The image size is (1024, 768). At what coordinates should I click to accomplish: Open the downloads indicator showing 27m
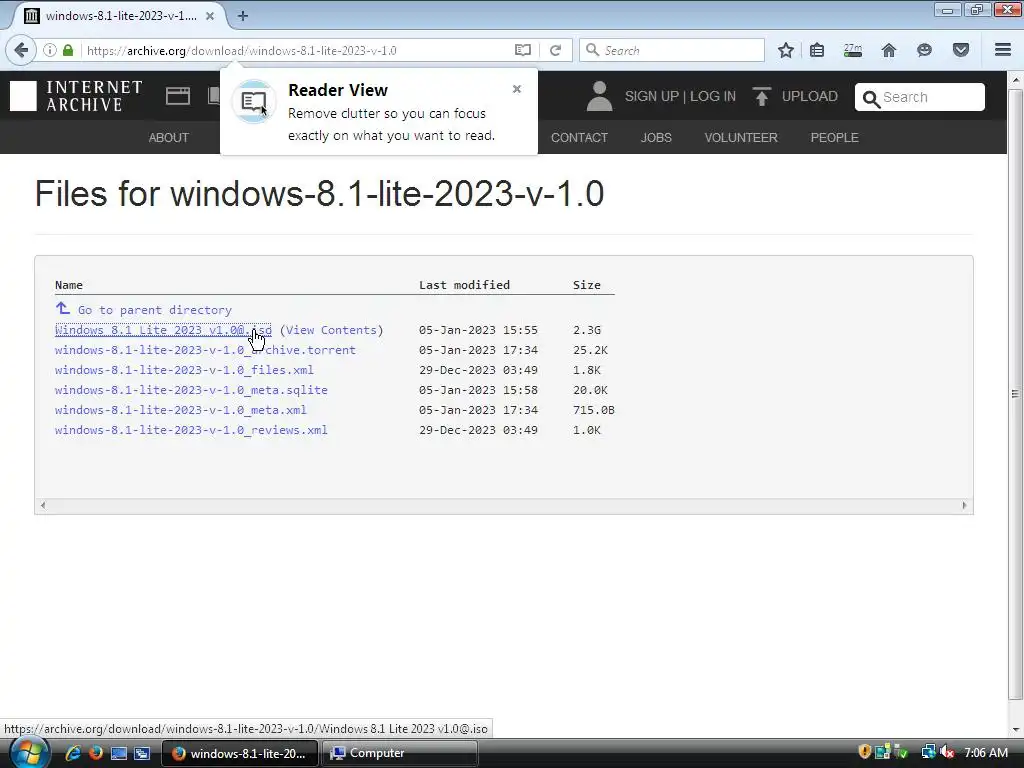click(853, 50)
